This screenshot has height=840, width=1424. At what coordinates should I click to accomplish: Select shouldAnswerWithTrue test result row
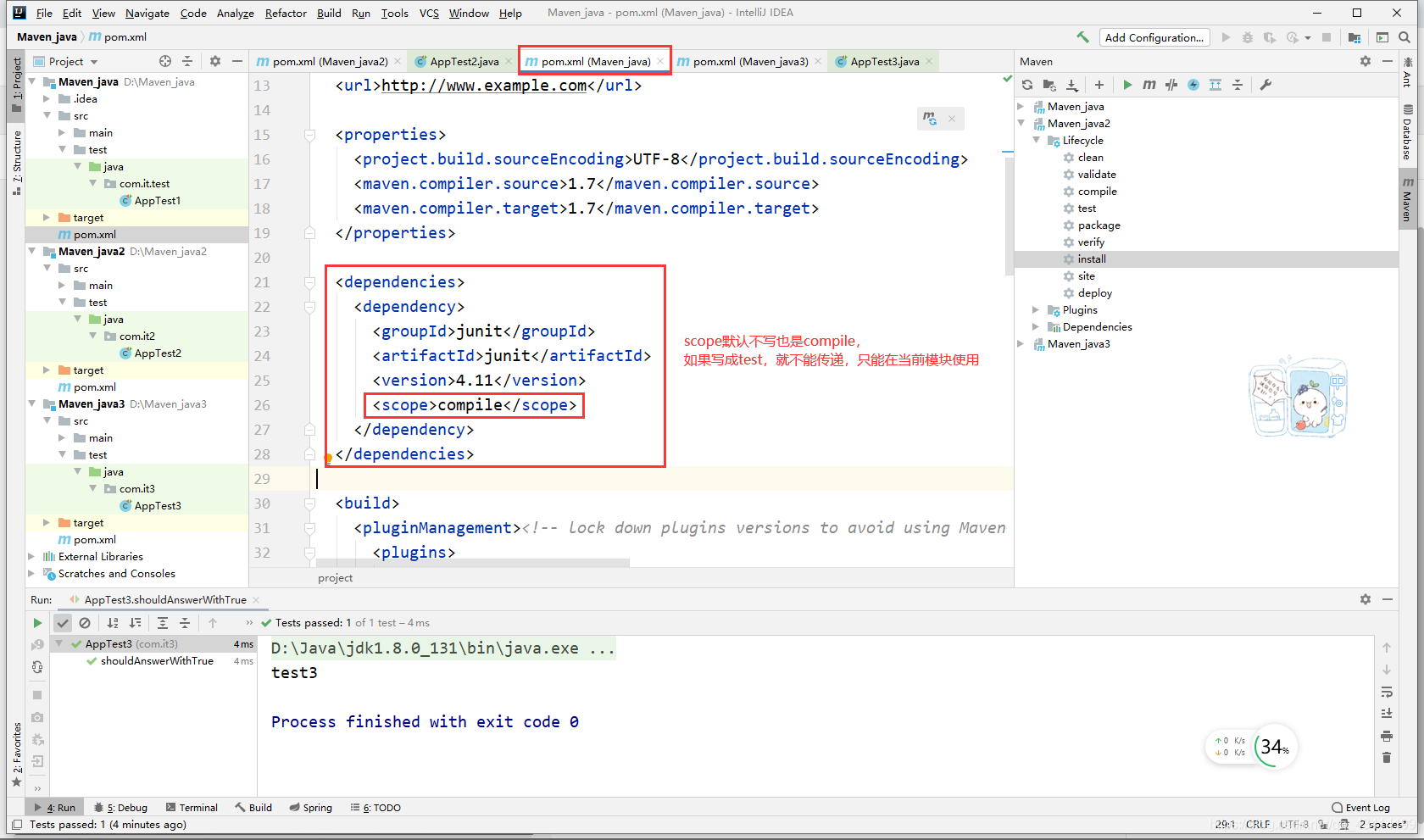157,661
